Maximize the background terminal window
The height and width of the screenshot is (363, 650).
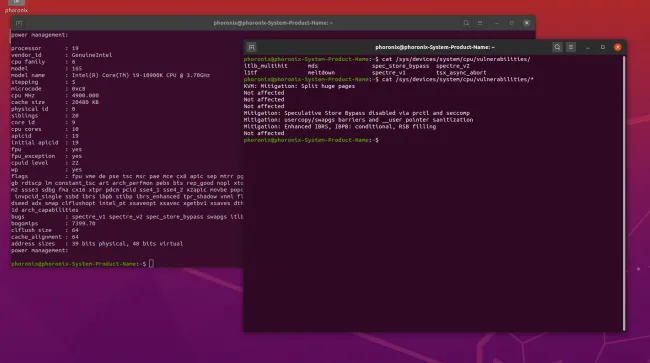tap(512, 23)
